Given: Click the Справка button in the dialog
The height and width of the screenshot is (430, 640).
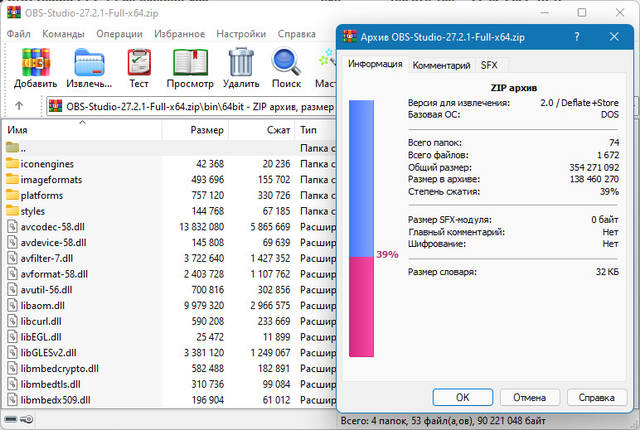Looking at the screenshot, I should 596,397.
